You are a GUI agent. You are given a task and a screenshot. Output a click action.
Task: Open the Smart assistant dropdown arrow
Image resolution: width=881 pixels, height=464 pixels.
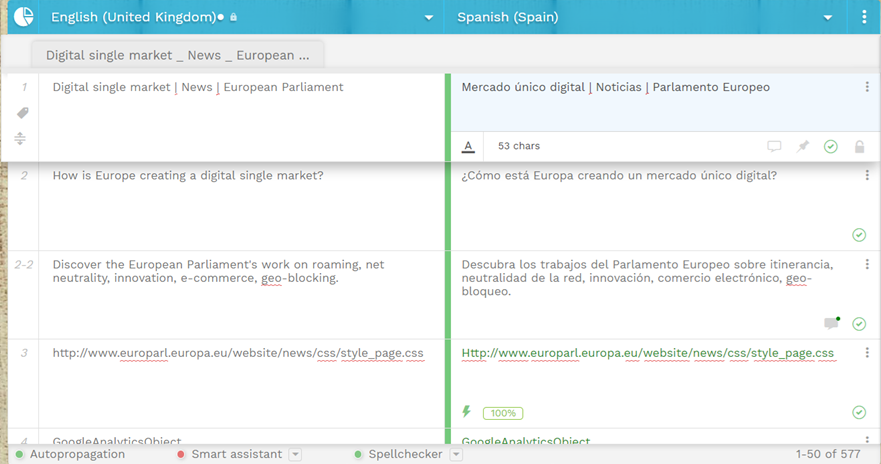tap(295, 454)
